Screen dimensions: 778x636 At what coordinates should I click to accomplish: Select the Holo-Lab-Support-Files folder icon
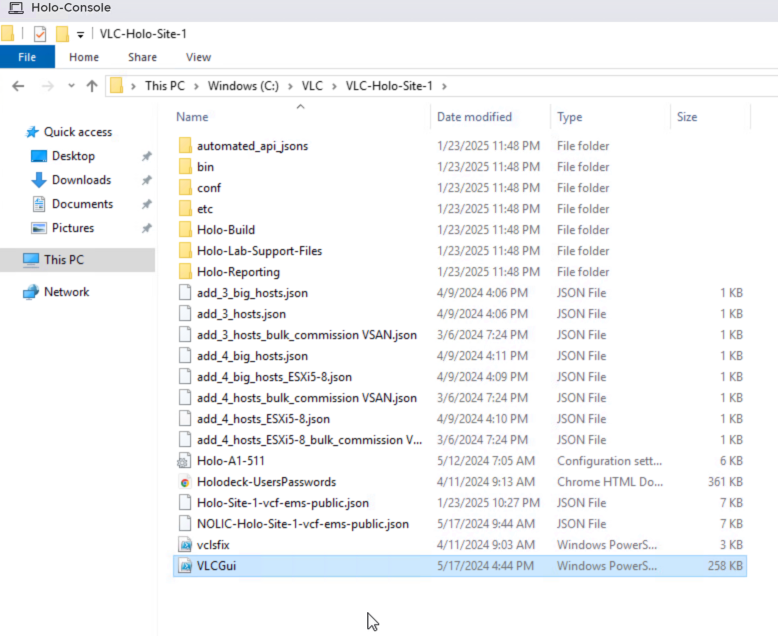pyautogui.click(x=185, y=251)
